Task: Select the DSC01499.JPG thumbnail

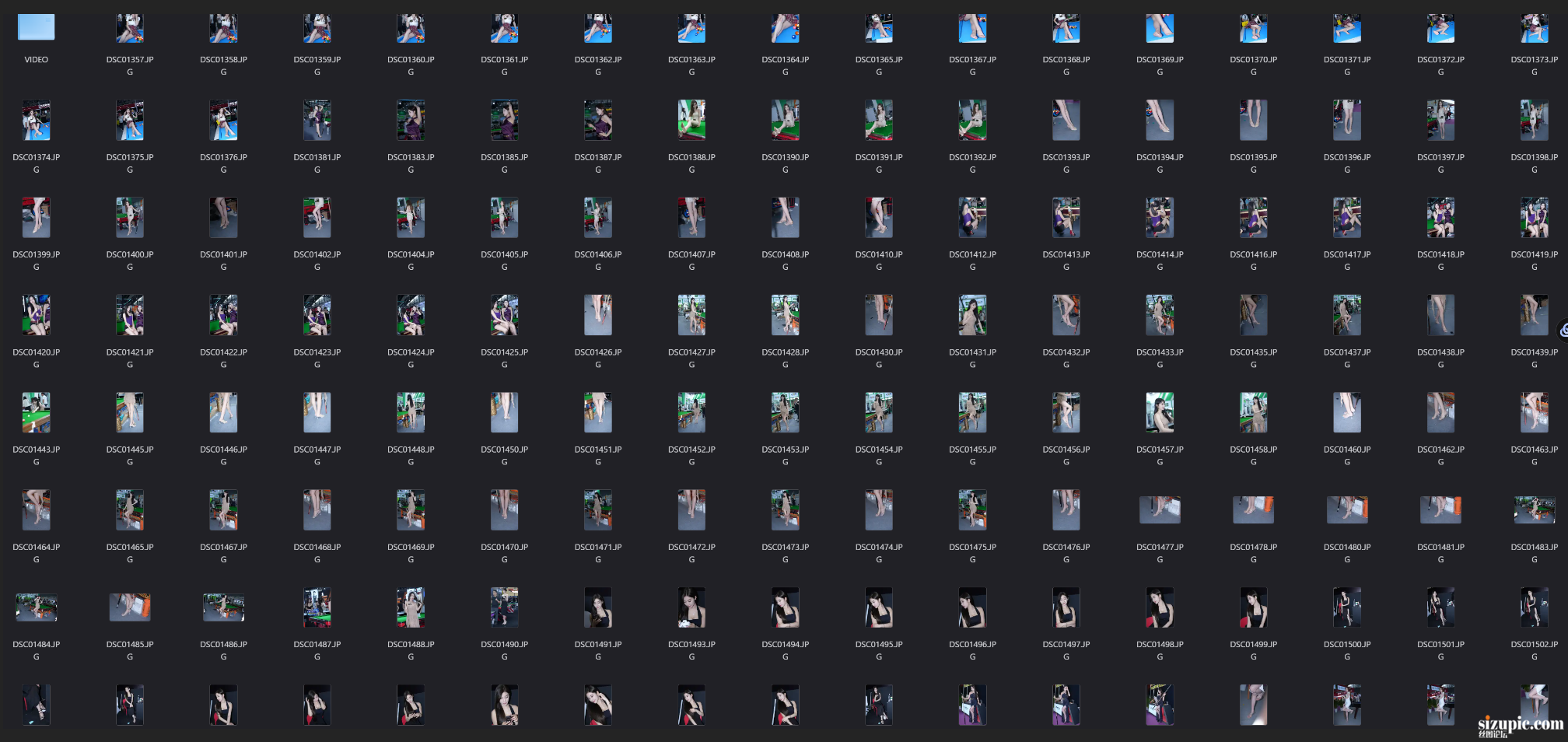Action: point(1254,607)
